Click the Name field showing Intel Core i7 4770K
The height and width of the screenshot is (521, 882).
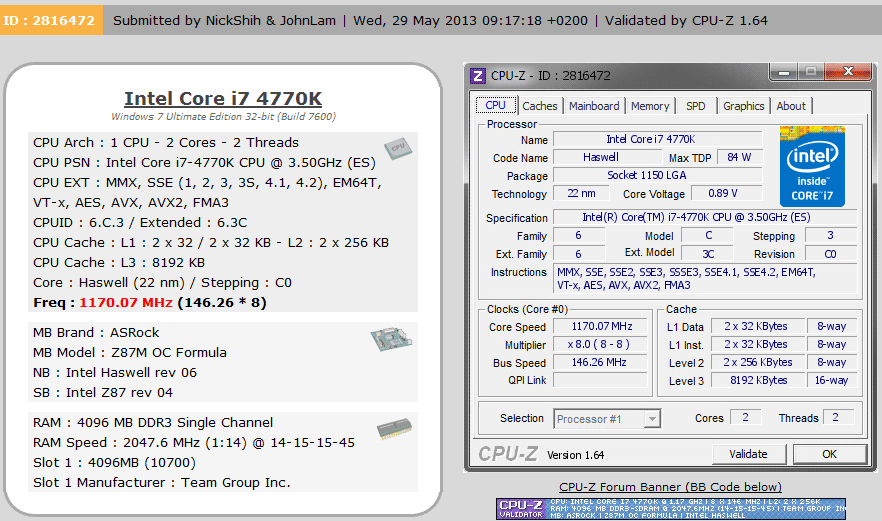(x=658, y=139)
